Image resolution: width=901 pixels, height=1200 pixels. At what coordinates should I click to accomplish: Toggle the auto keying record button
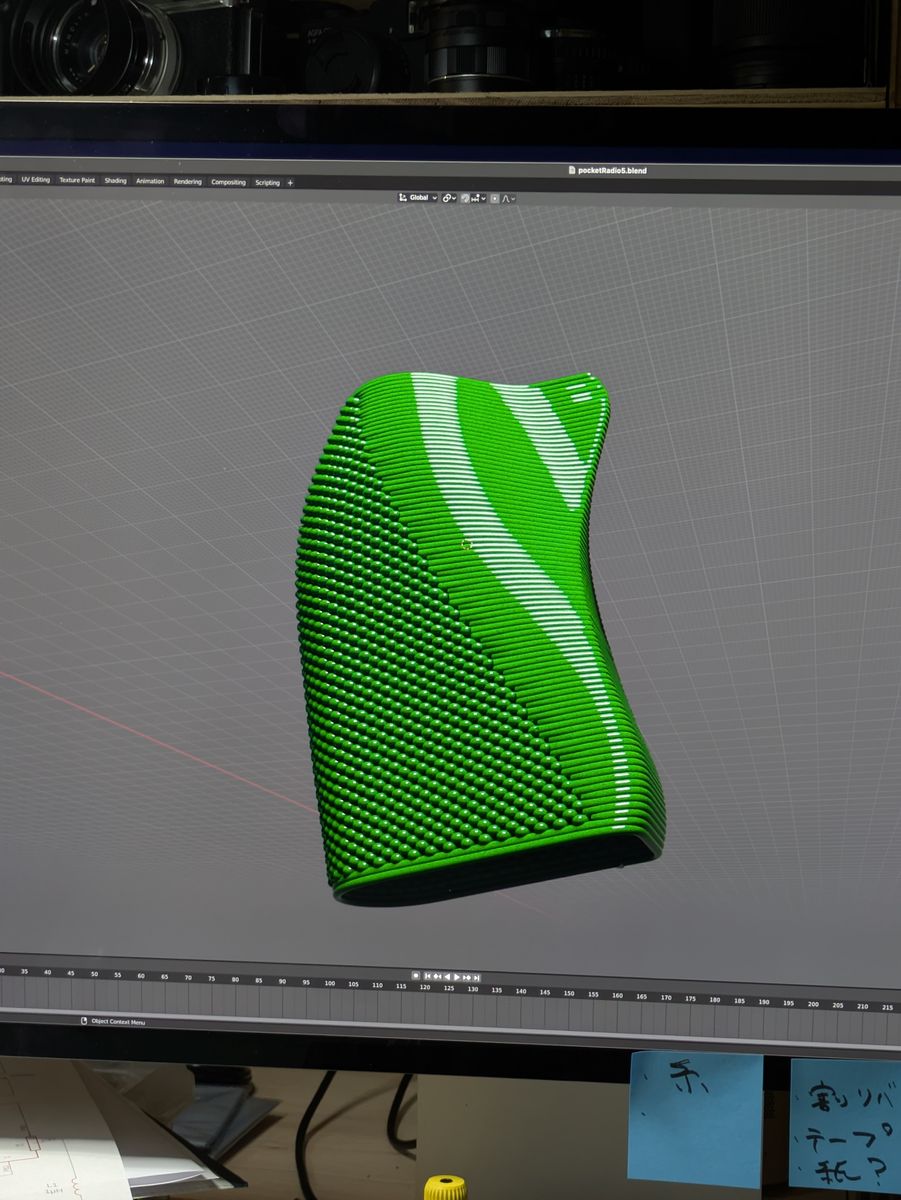coord(415,975)
